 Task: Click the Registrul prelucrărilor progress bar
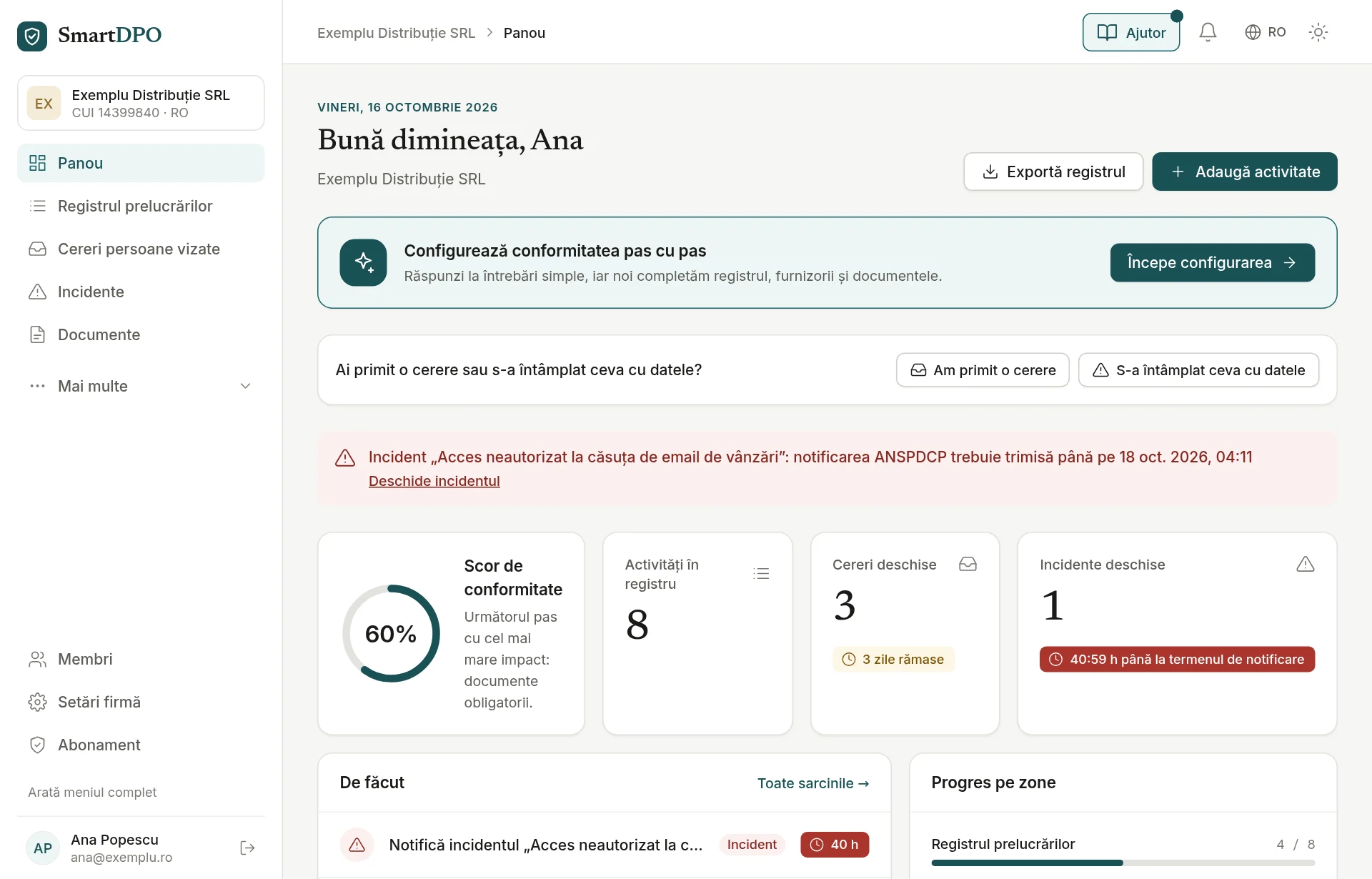tap(1123, 863)
